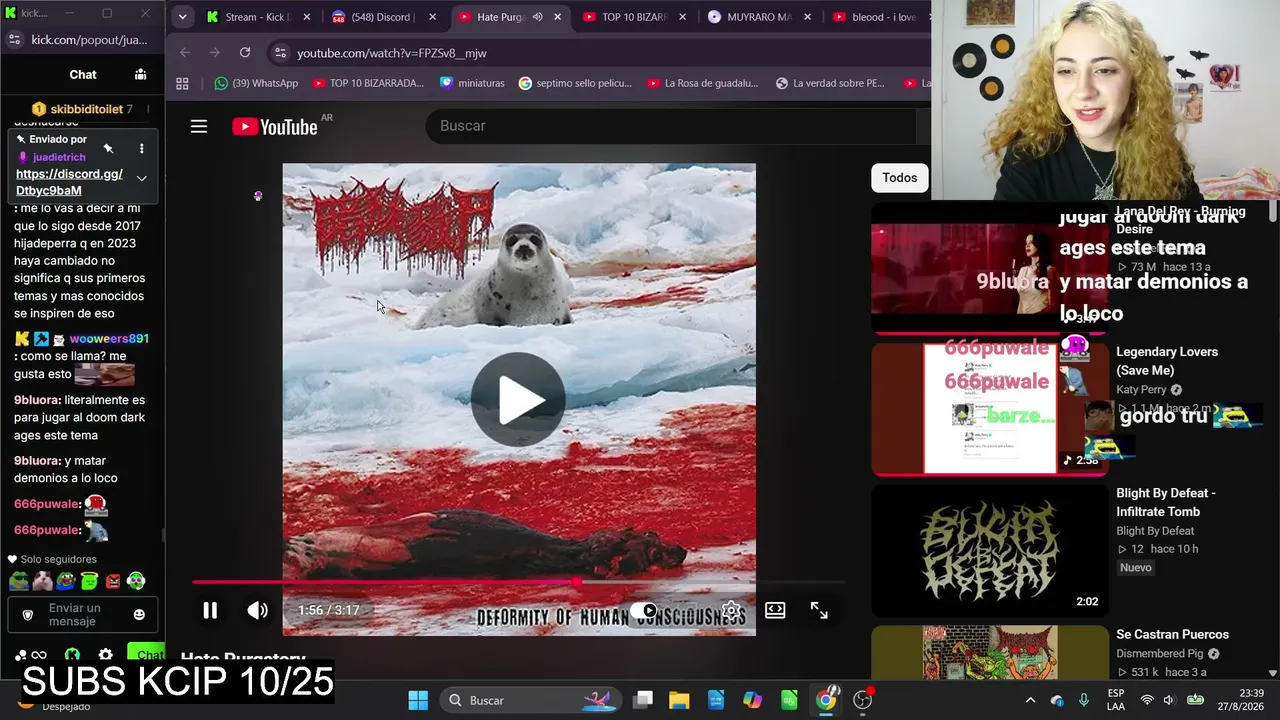
Task: Open Blight By Defeat video thumbnail
Action: 989,551
